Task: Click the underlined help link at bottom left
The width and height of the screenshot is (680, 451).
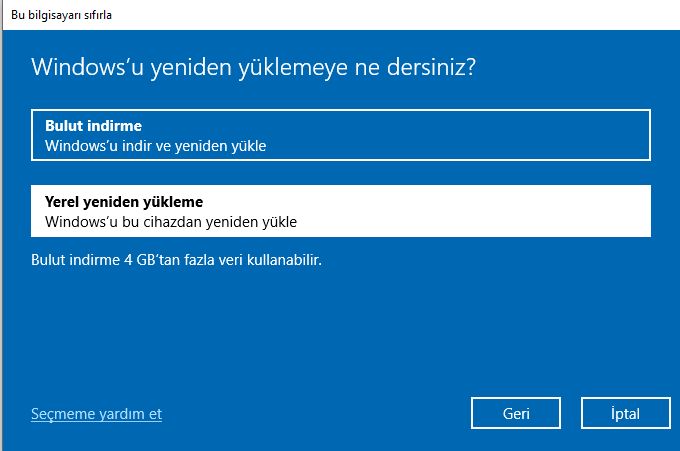Action: 96,414
